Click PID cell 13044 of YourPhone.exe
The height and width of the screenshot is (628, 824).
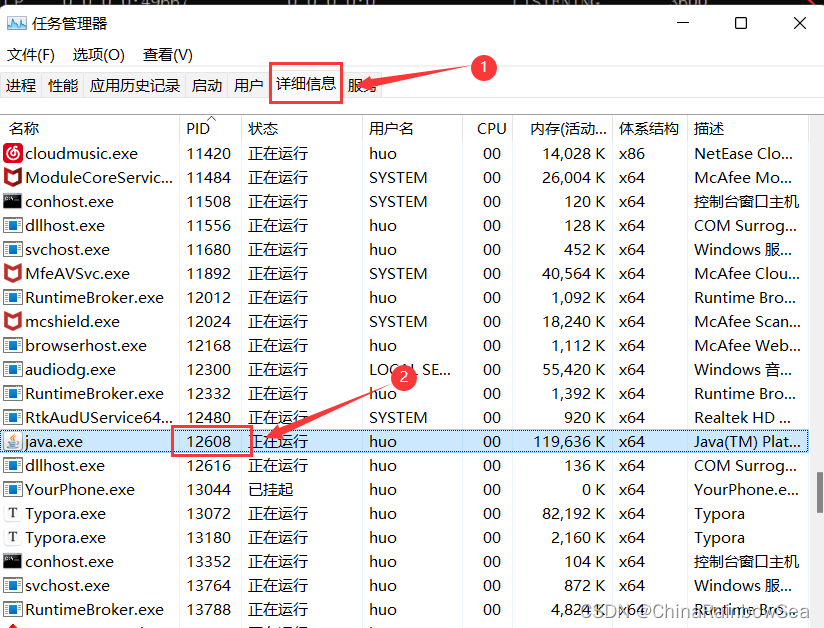(x=209, y=489)
